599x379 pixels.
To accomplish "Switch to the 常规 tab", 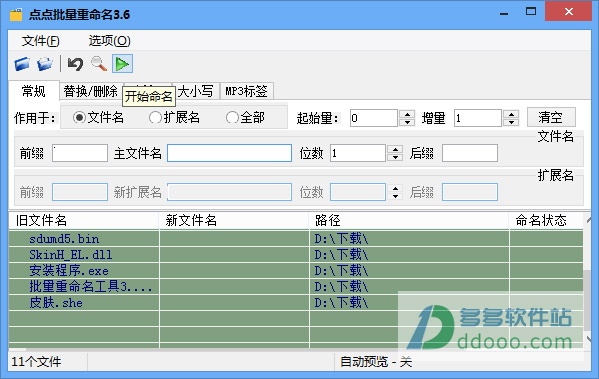I will pyautogui.click(x=34, y=91).
